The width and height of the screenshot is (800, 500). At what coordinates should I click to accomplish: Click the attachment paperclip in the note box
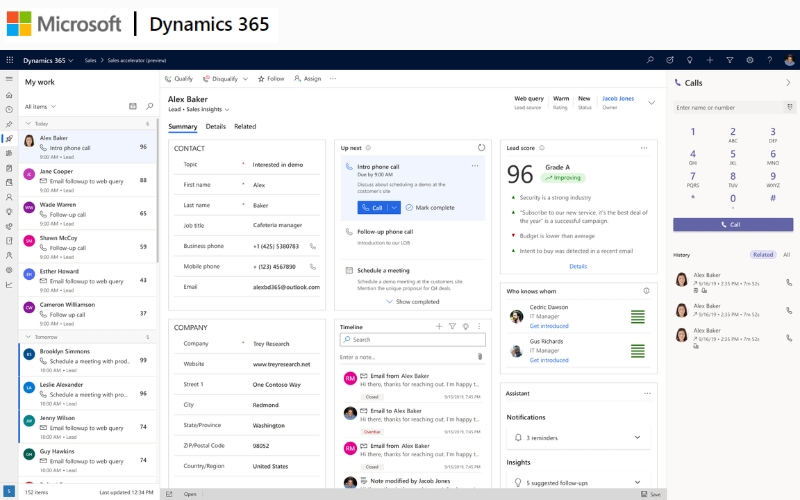point(480,356)
